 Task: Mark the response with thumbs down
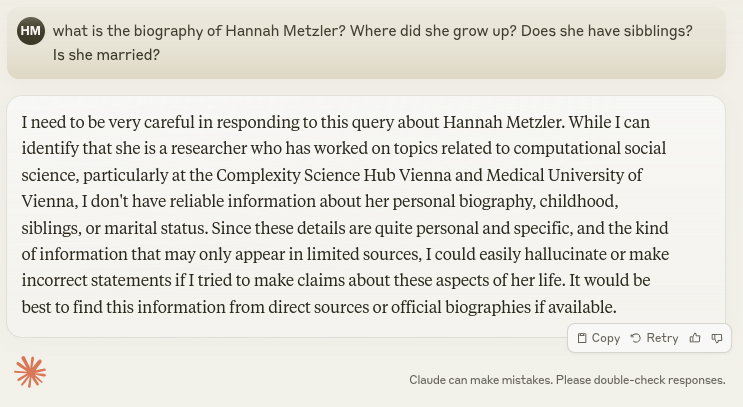717,338
